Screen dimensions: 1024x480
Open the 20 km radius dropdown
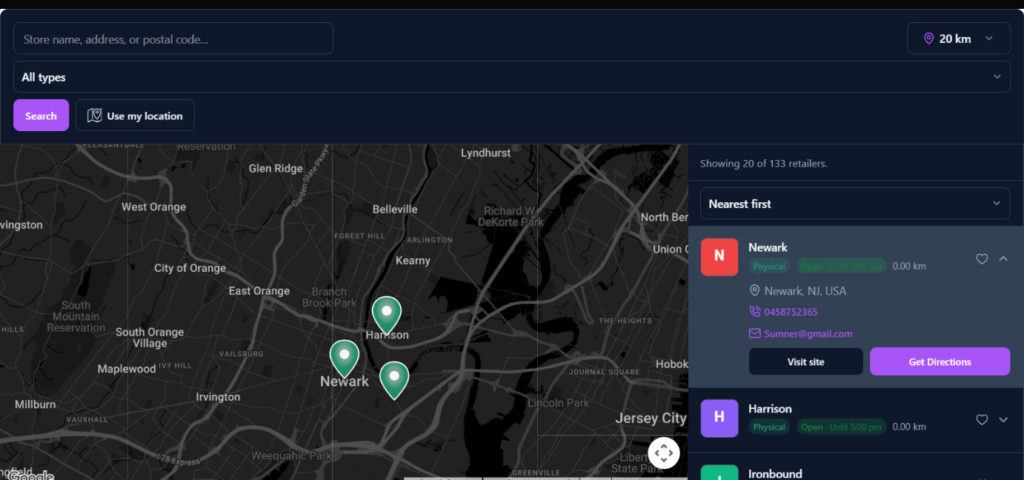[959, 39]
